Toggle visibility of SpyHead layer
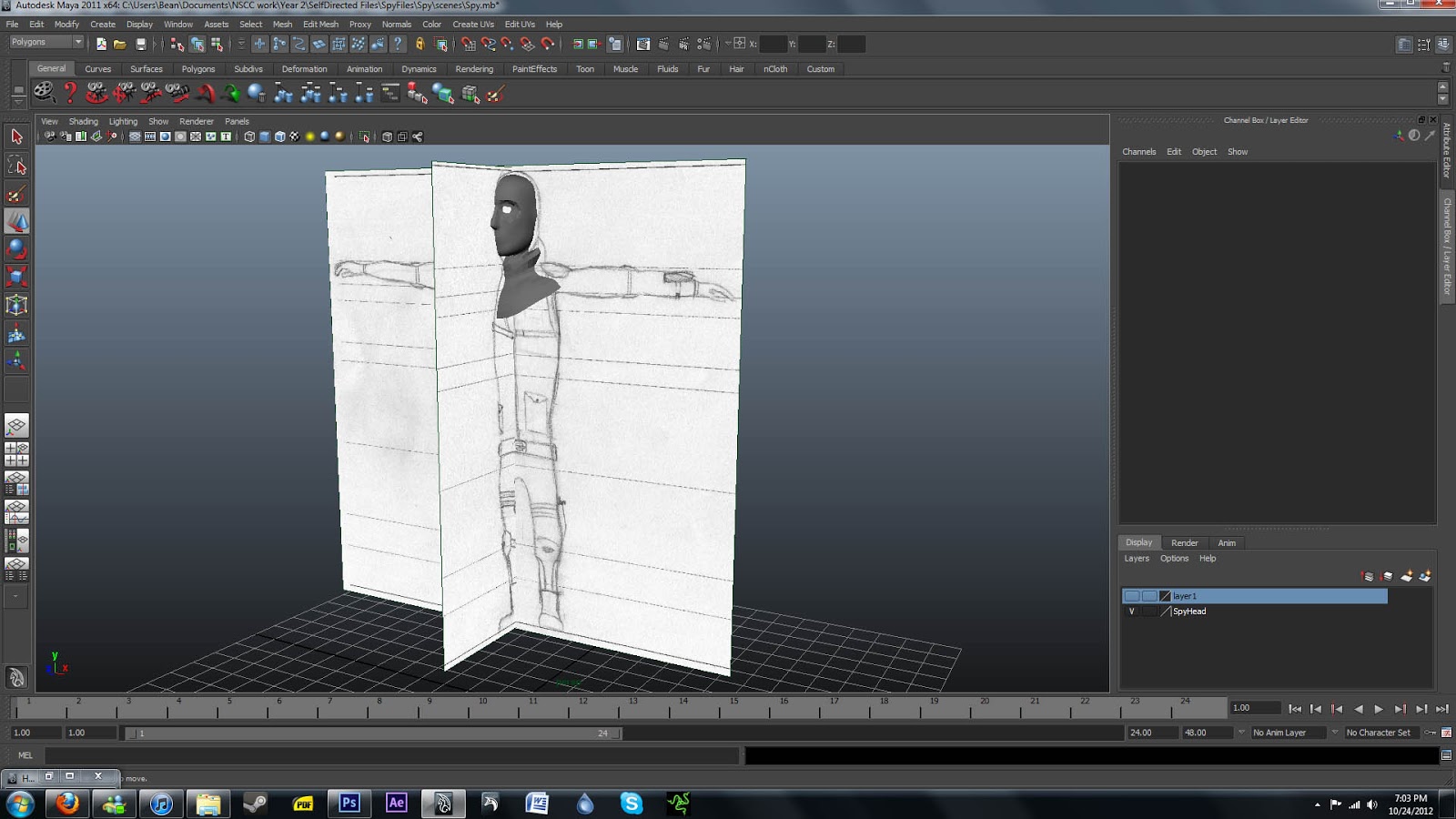This screenshot has height=819, width=1456. pyautogui.click(x=1131, y=612)
